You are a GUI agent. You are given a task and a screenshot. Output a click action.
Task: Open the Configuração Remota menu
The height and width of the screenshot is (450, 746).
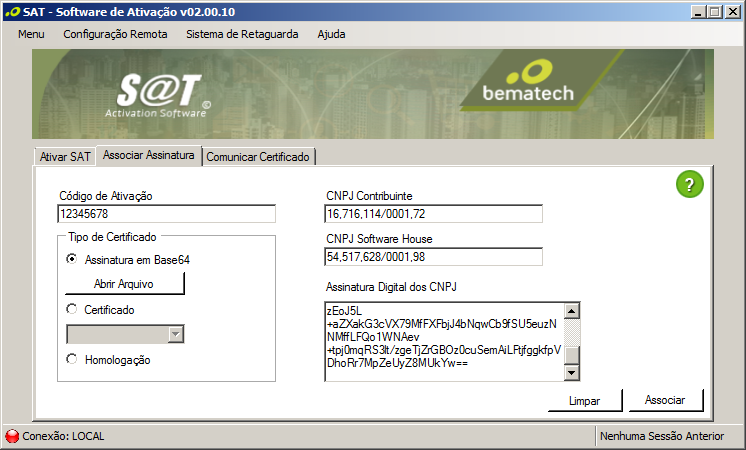pos(115,34)
